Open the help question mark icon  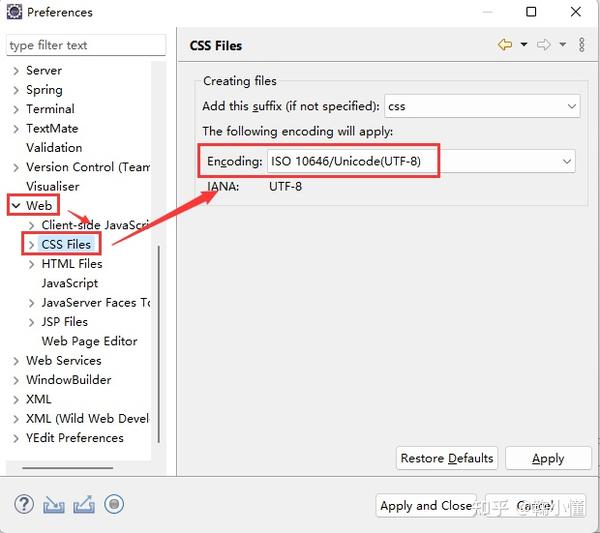(x=23, y=505)
